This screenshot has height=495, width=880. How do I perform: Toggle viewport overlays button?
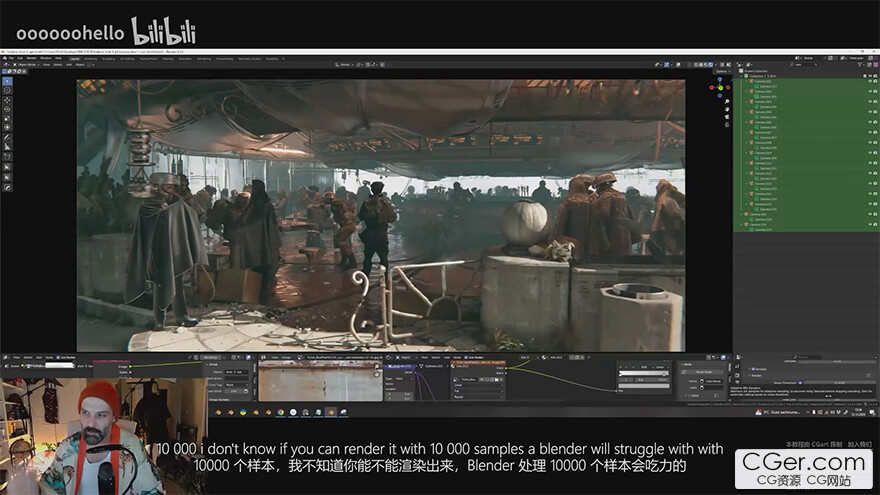[x=678, y=65]
